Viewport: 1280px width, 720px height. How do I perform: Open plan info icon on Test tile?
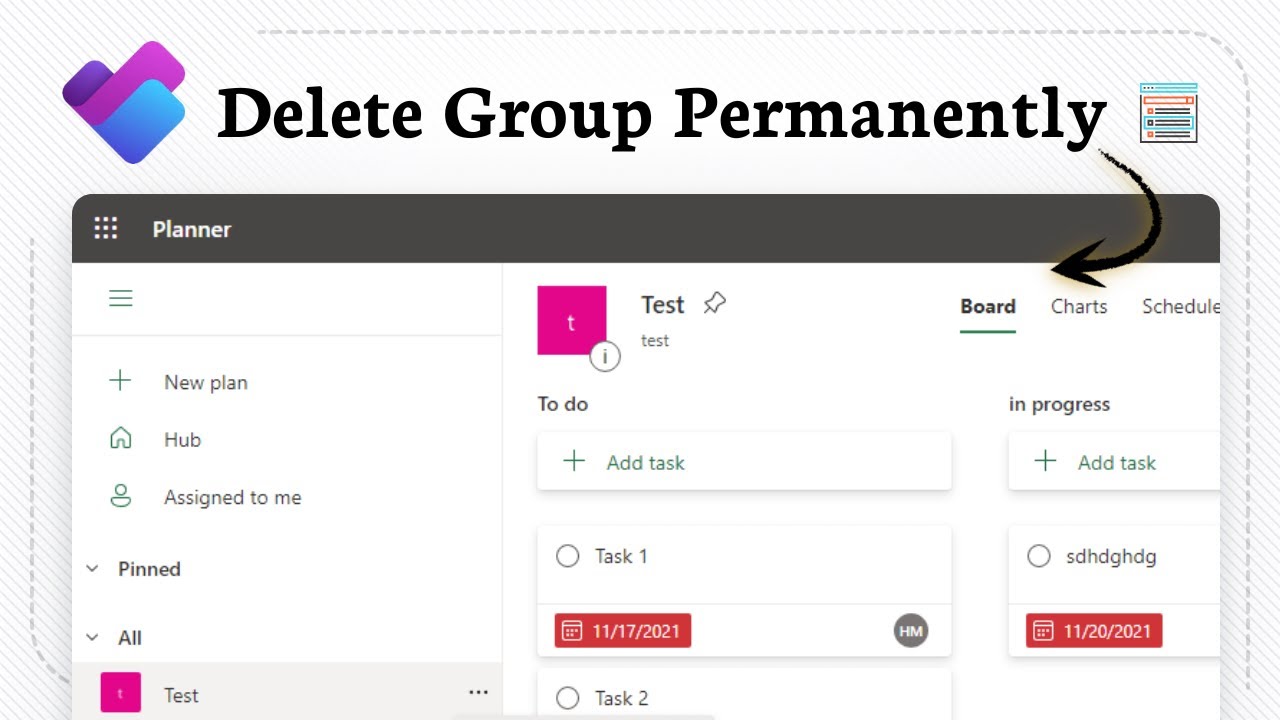604,356
